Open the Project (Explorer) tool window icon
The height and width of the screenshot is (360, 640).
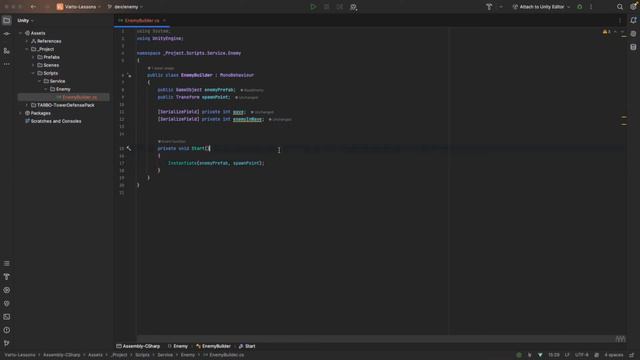(x=7, y=20)
